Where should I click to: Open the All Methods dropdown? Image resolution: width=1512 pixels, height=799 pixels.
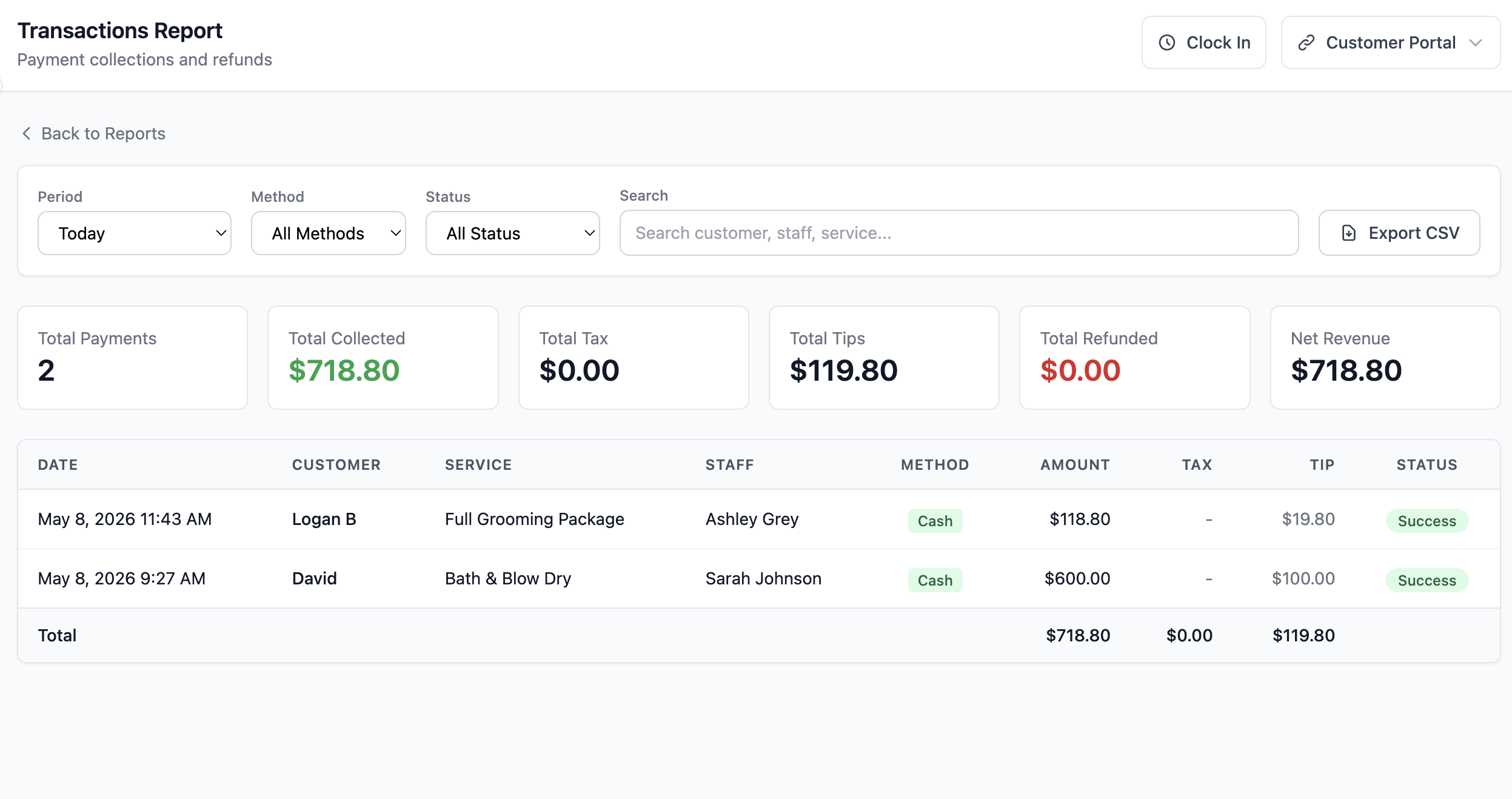328,233
